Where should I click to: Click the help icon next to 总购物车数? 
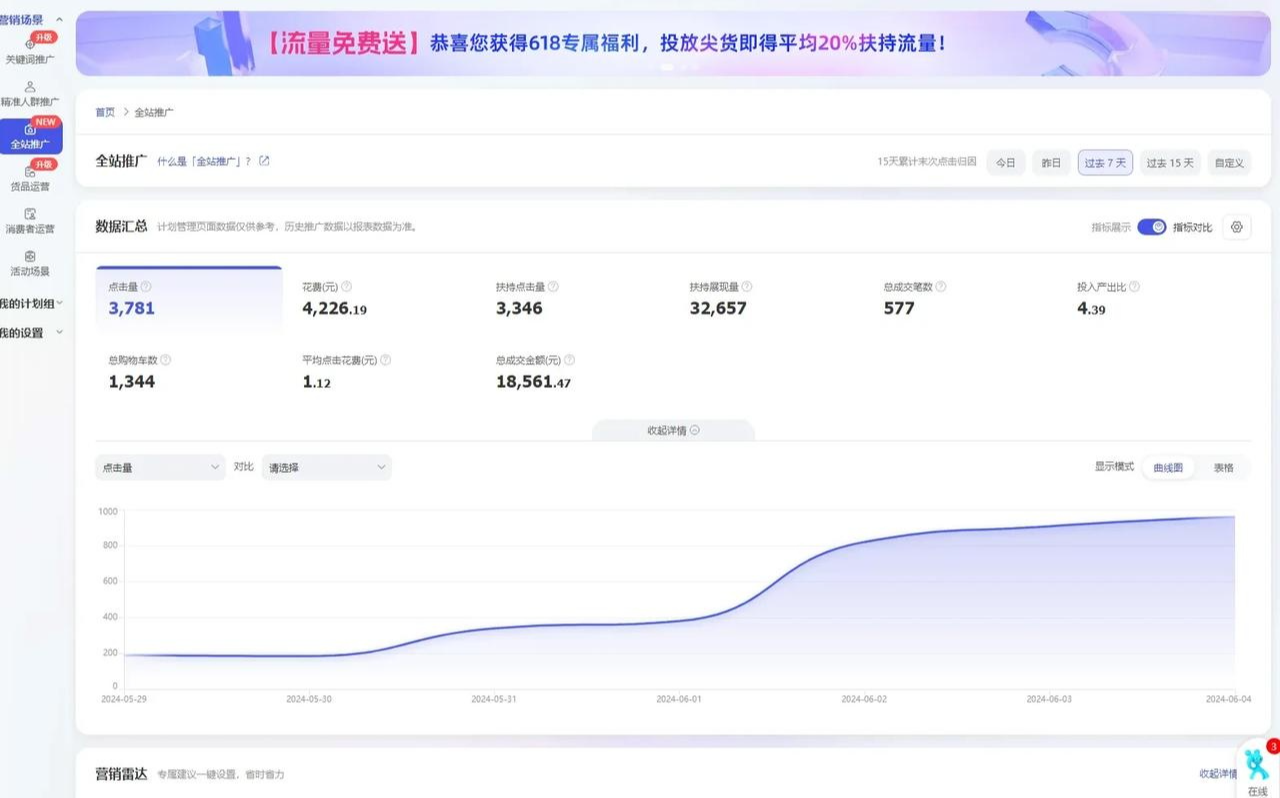click(x=166, y=360)
